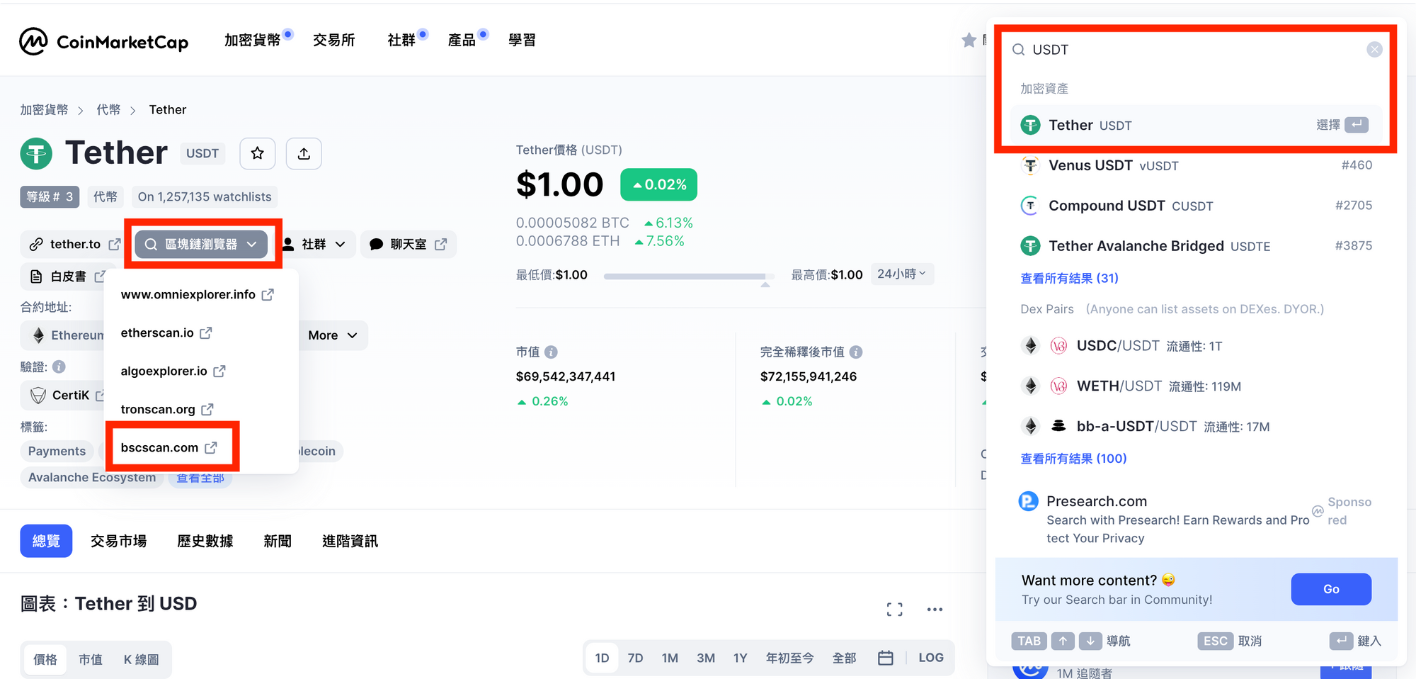View all 100 Dex pair results
This screenshot has height=692, width=1416.
pyautogui.click(x=1073, y=459)
